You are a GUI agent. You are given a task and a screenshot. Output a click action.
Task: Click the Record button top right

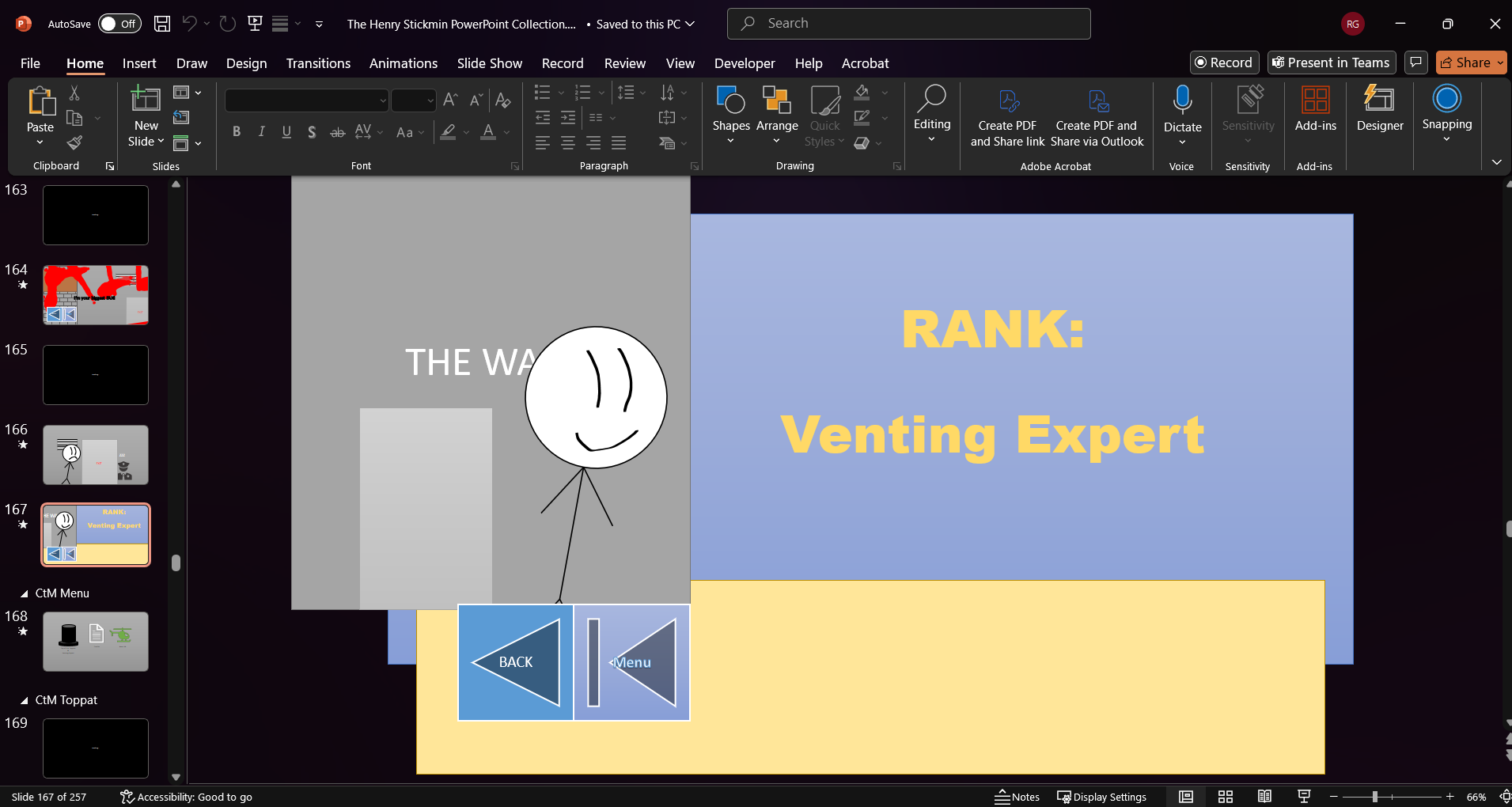pyautogui.click(x=1224, y=63)
